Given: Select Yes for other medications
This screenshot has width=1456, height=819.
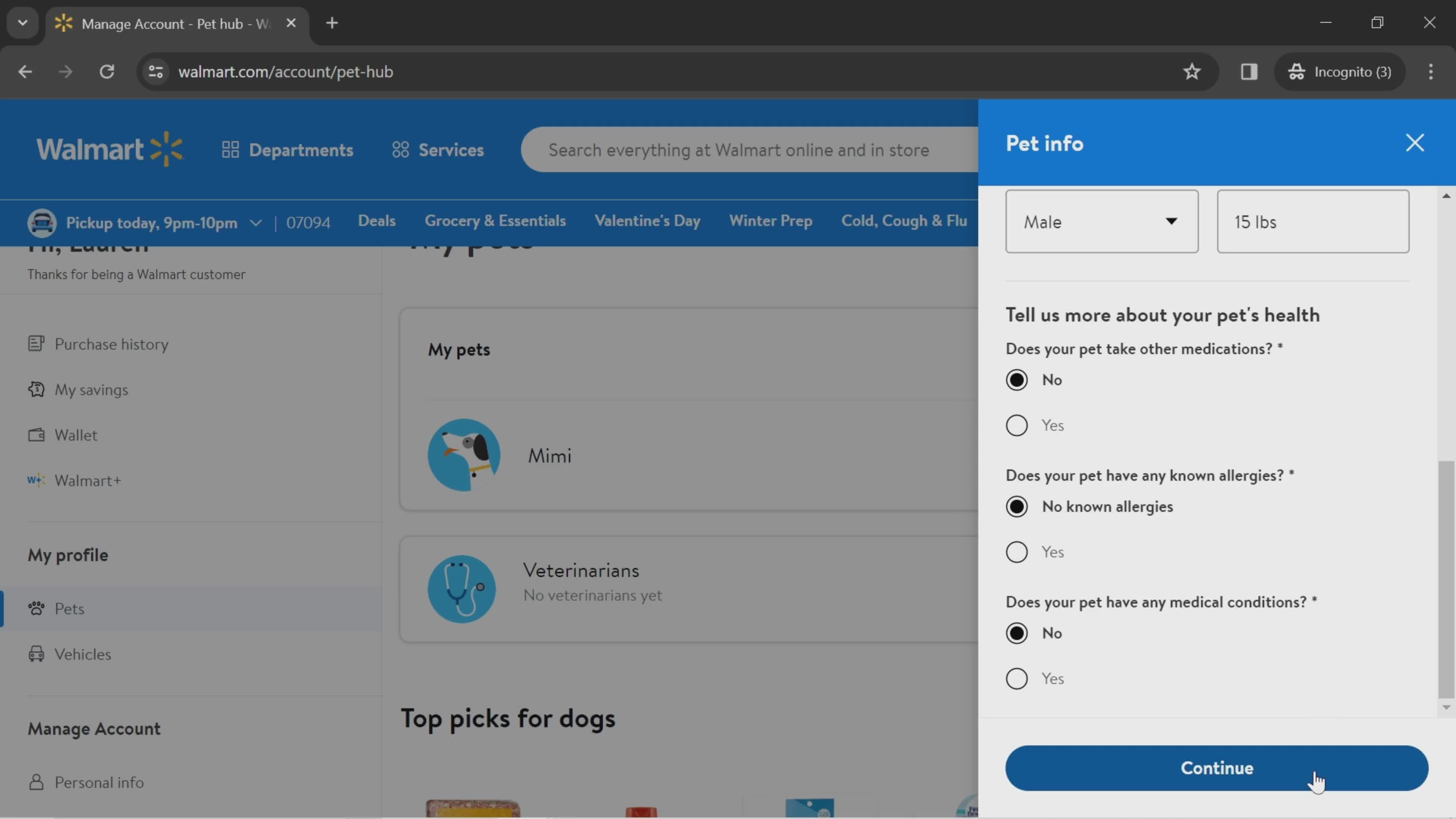Looking at the screenshot, I should [1016, 425].
